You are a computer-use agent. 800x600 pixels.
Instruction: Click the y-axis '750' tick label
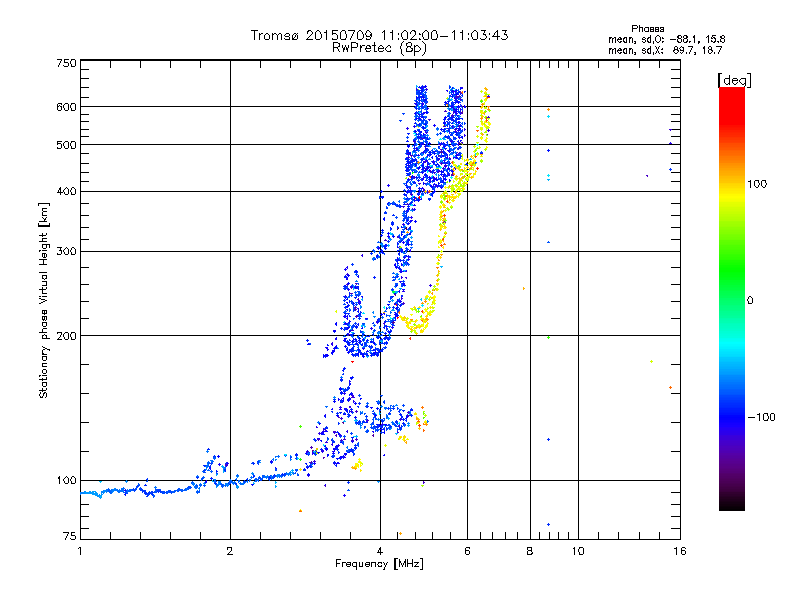(66, 63)
